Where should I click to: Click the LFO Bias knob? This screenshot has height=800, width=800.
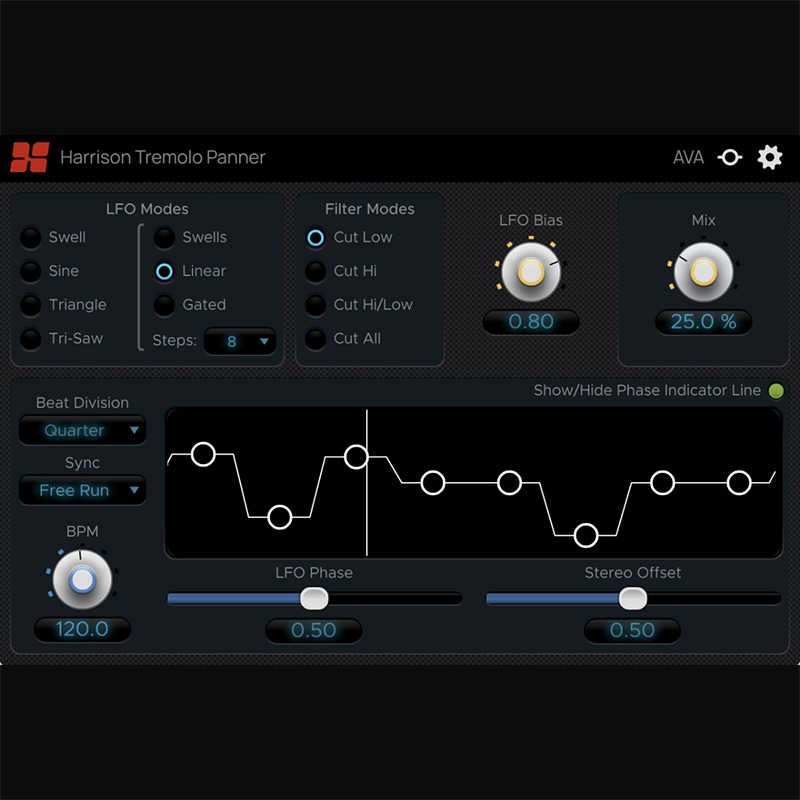tap(531, 271)
